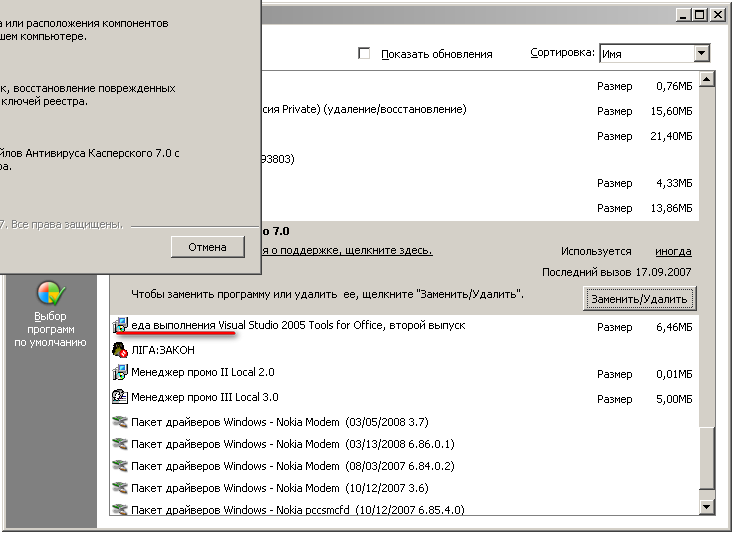Click the Менеджер промо II Local 2.0 icon
This screenshot has width=732, height=534.
point(120,372)
